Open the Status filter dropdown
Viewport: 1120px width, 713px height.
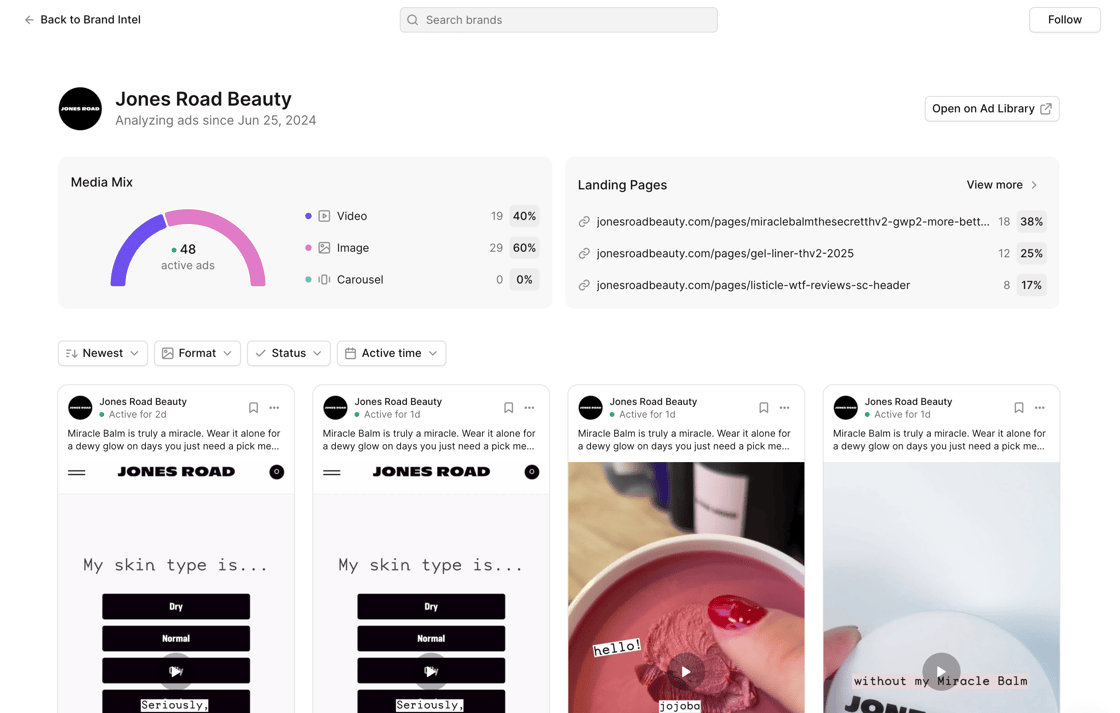(x=289, y=353)
